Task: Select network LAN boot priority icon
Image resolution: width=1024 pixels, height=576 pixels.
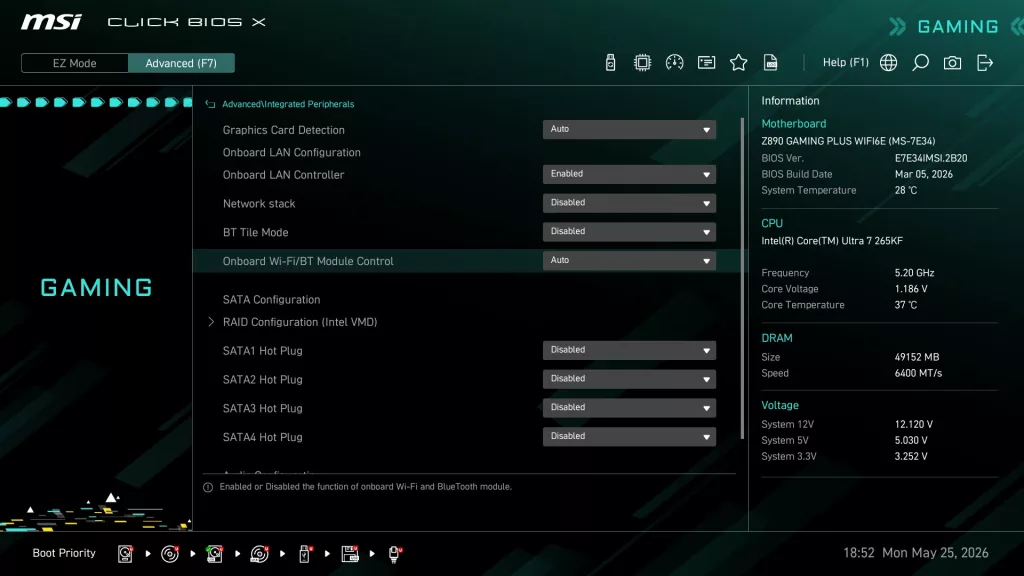Action: [394, 554]
